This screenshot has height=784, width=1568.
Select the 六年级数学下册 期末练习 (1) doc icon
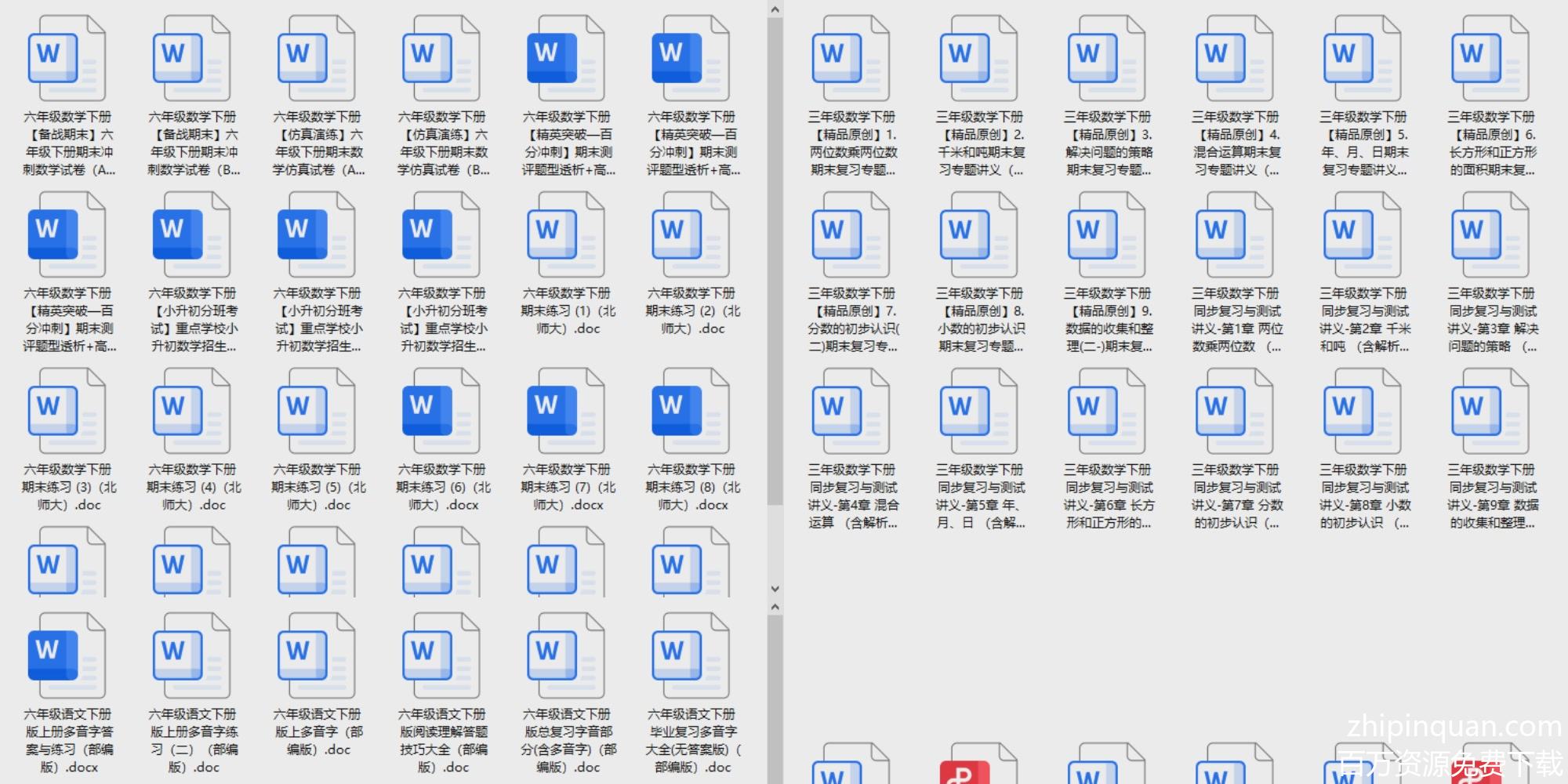tap(566, 237)
